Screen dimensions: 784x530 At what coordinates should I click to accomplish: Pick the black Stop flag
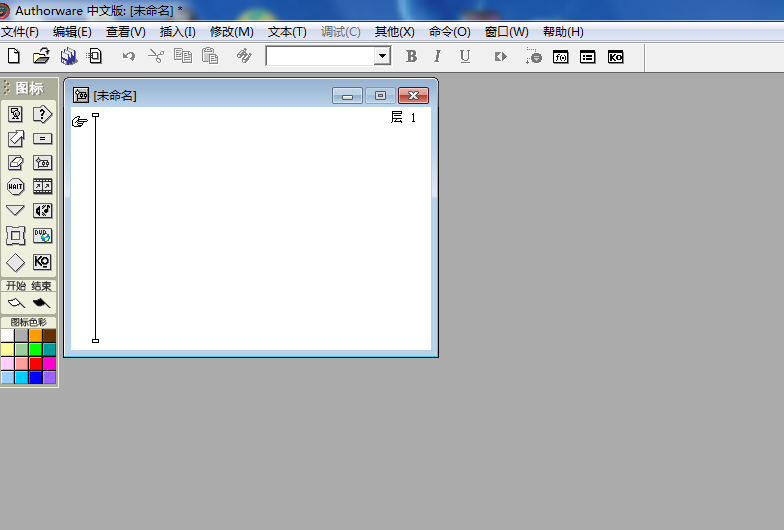pyautogui.click(x=42, y=302)
